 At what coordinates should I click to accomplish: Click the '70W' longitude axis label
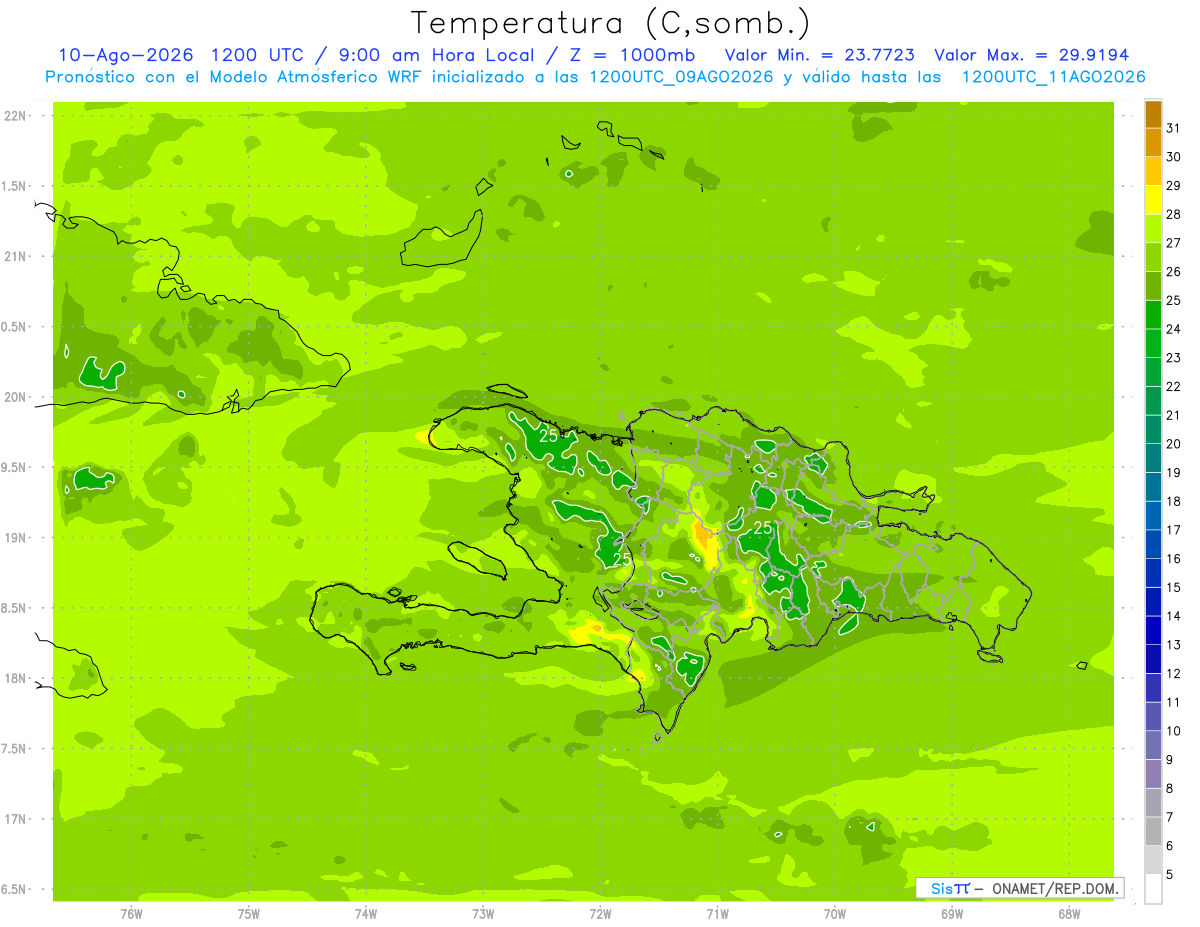(835, 913)
